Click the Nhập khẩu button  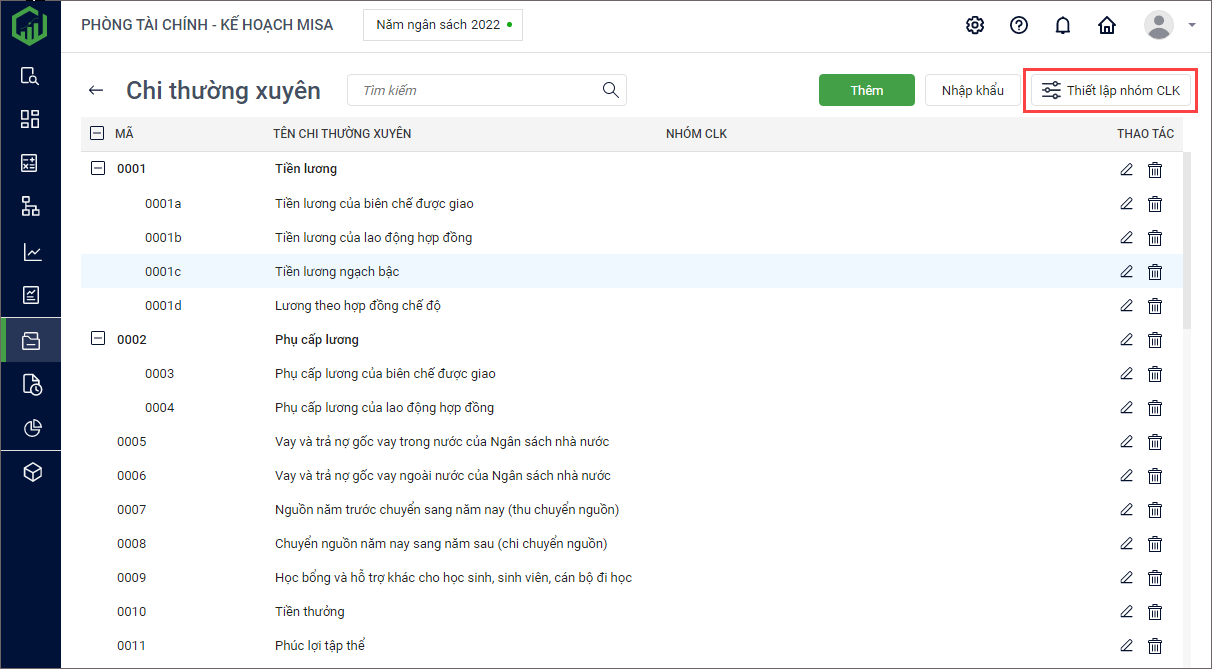coord(972,91)
